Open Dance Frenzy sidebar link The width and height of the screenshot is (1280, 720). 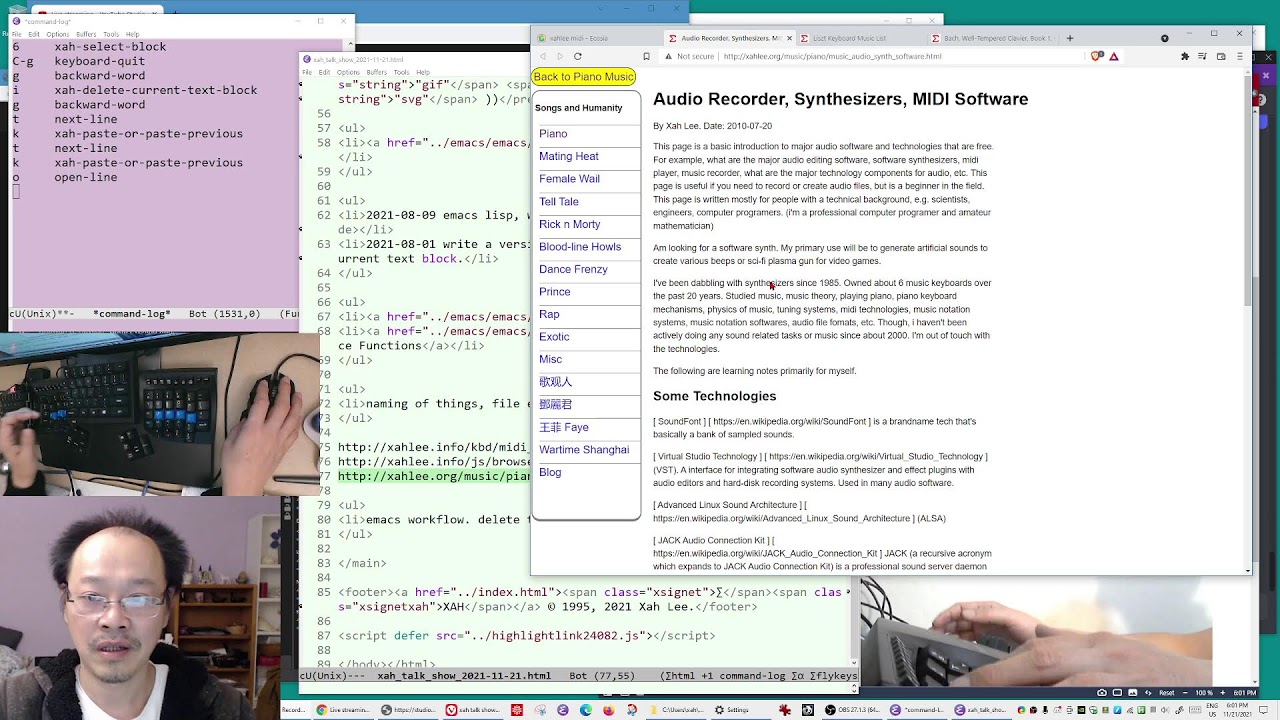pyautogui.click(x=573, y=269)
